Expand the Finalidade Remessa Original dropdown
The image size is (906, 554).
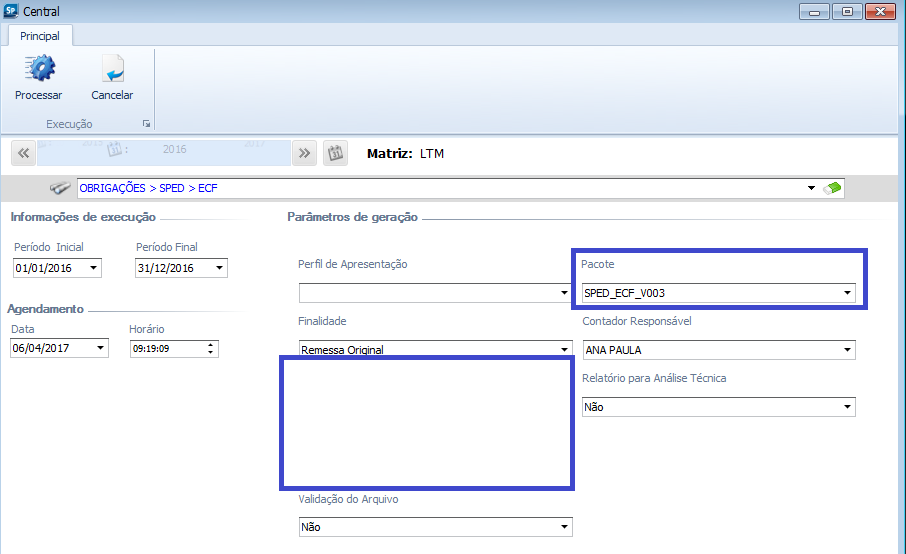click(x=564, y=350)
